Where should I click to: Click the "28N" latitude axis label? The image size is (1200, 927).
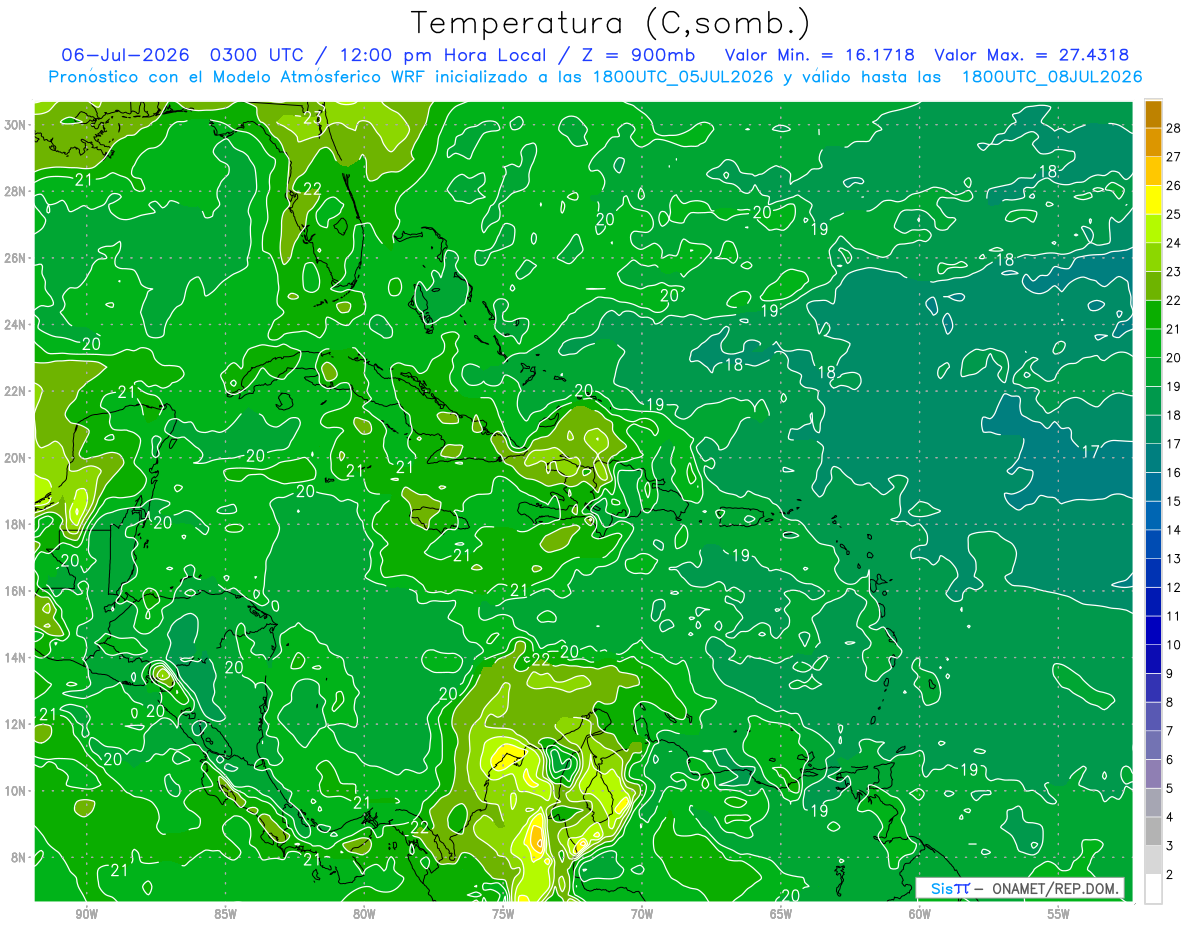[15, 191]
